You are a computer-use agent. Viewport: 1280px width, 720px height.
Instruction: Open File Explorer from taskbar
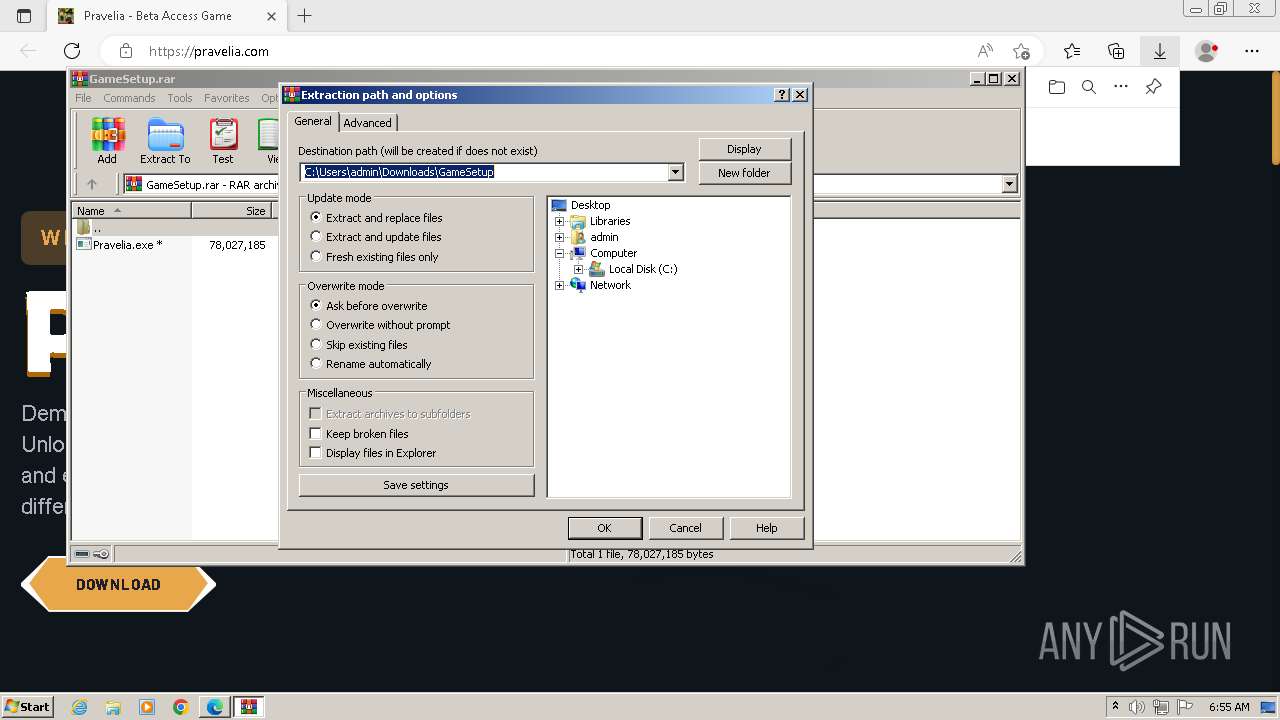[x=113, y=707]
